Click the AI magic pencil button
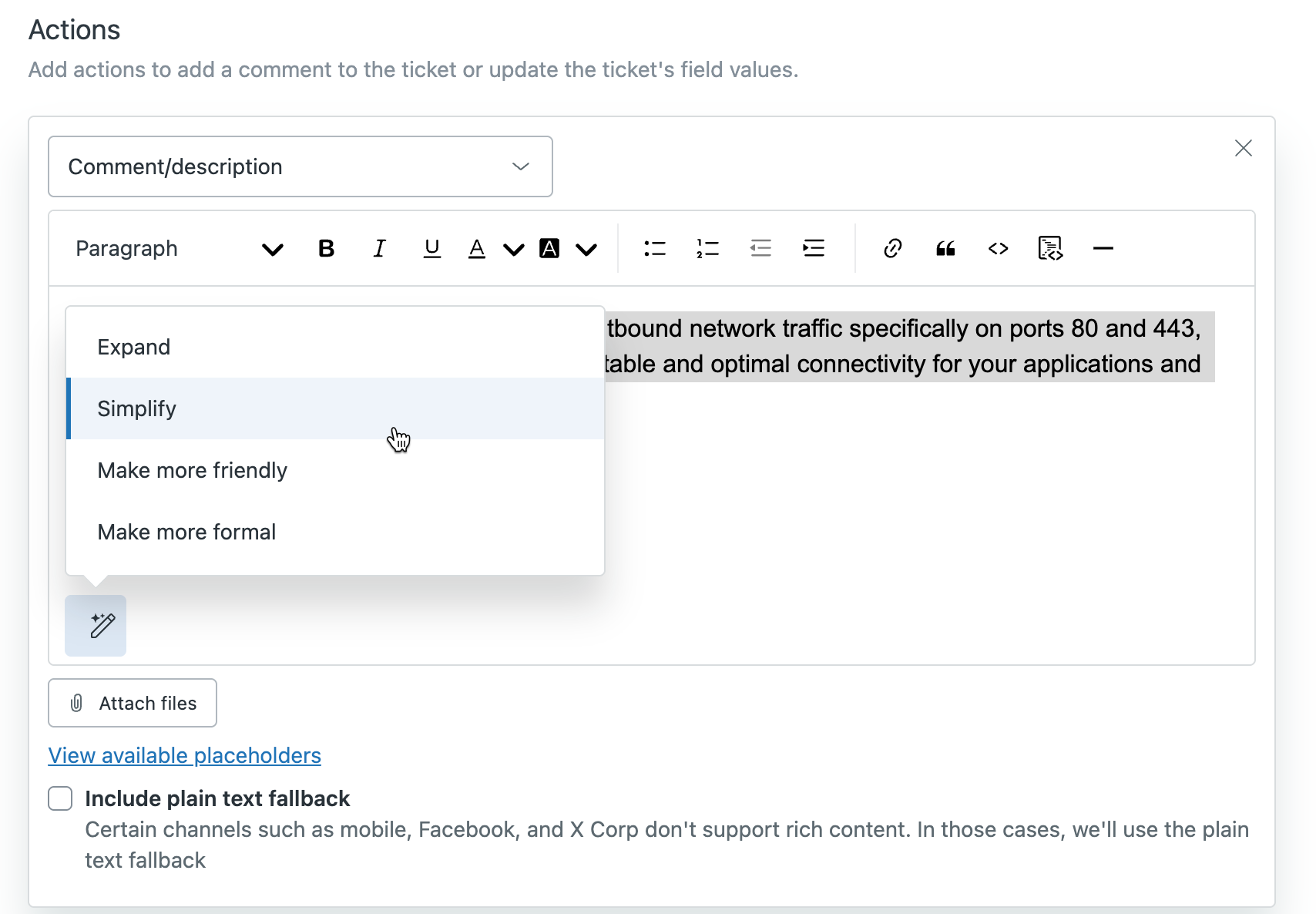 [96, 626]
